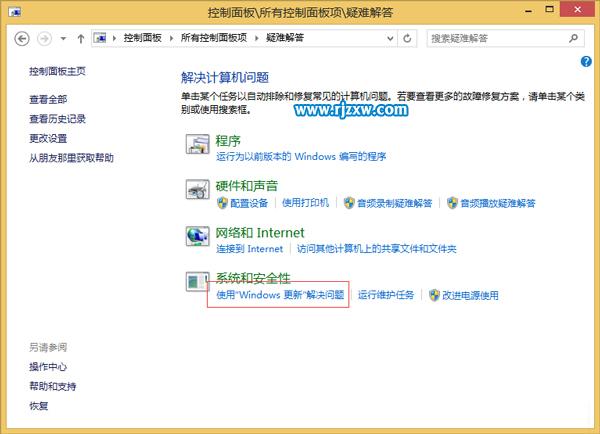Open the 网络和 Internet heading
This screenshot has height=434, width=600.
[x=260, y=233]
